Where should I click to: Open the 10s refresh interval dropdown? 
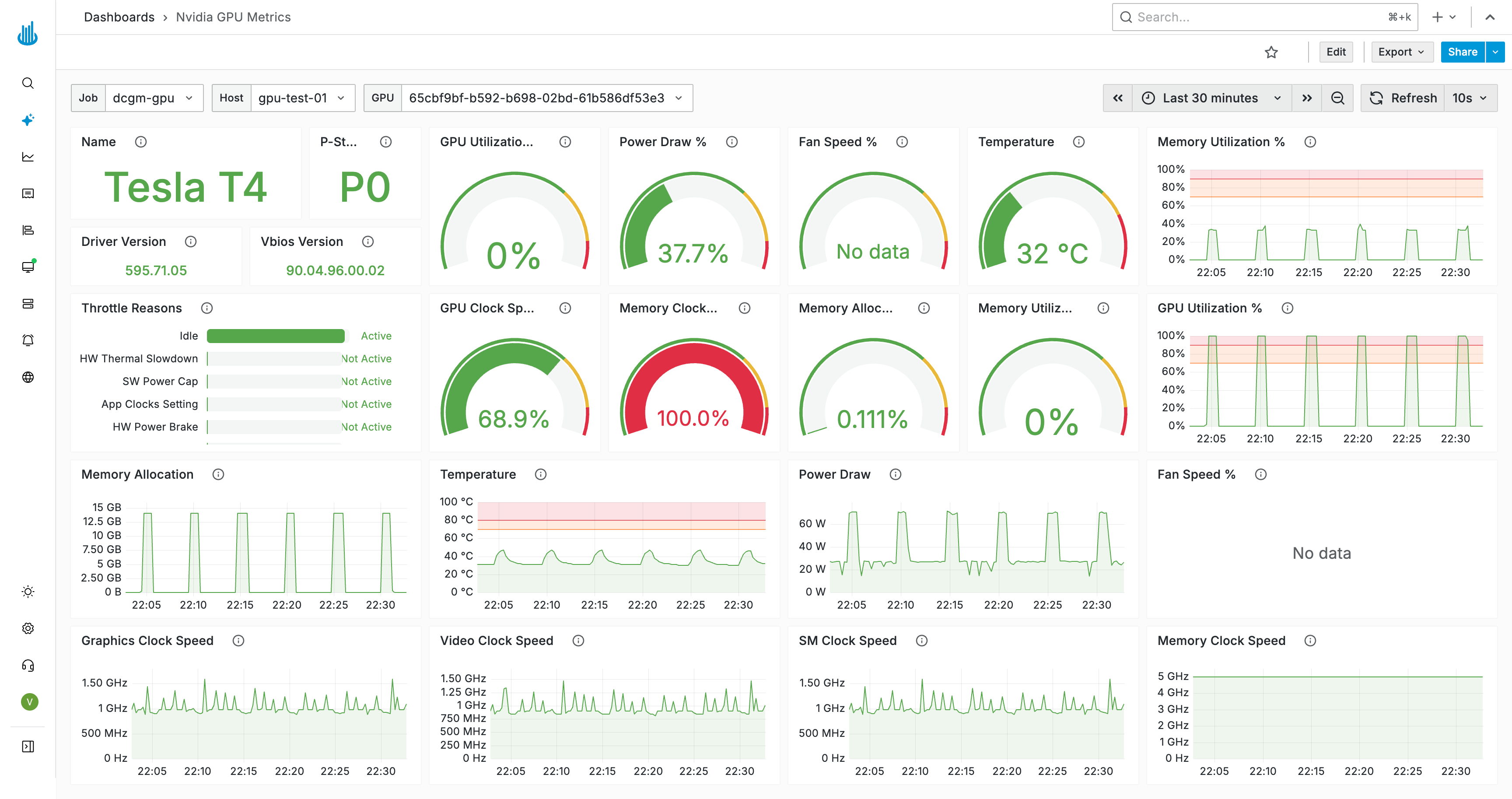[x=1470, y=98]
